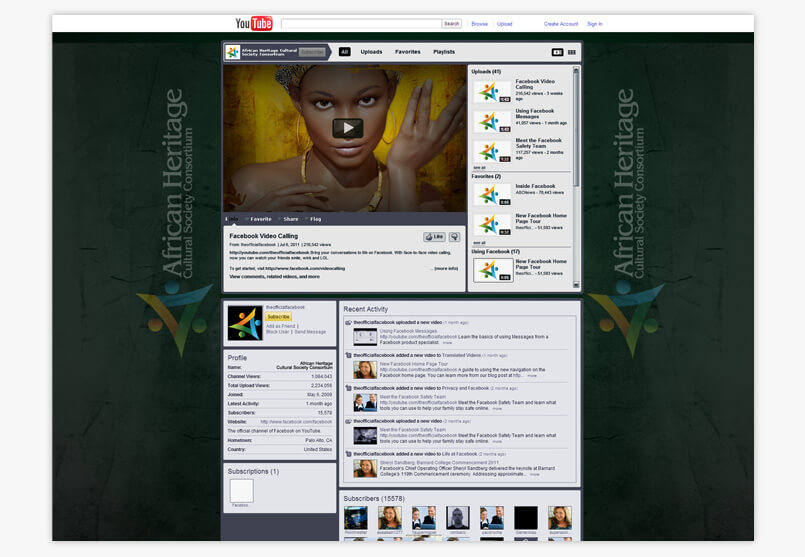The height and width of the screenshot is (557, 805).
Task: Open Meet the Facebook Safety Team thumbnail in Uploads
Action: click(x=492, y=151)
